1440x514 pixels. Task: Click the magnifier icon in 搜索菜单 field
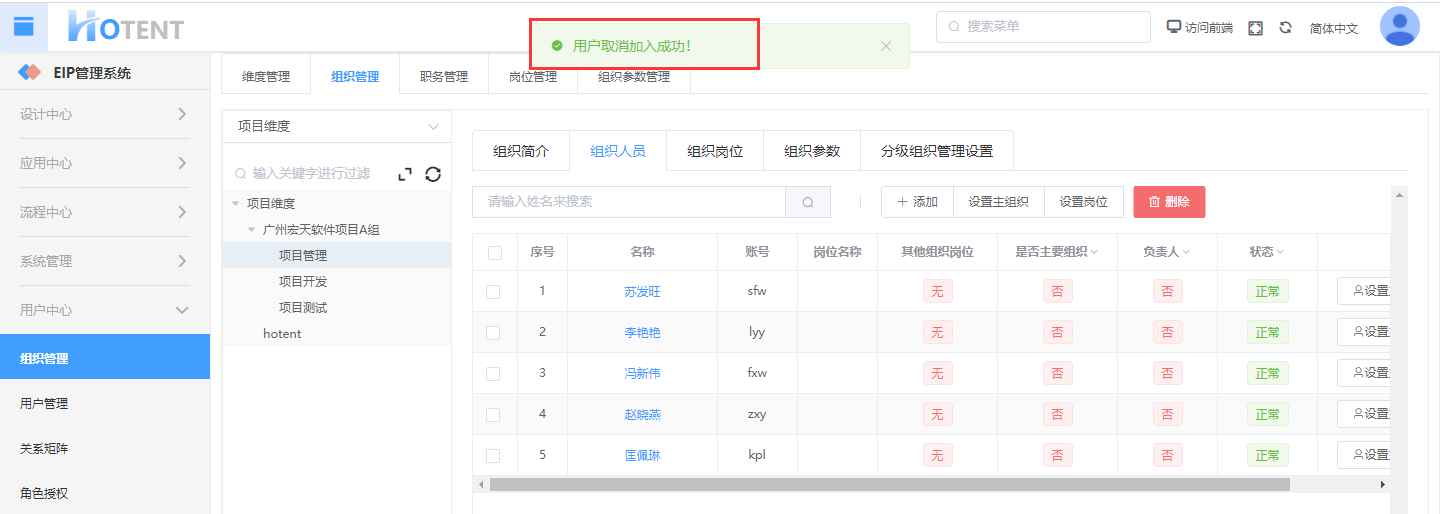[953, 27]
